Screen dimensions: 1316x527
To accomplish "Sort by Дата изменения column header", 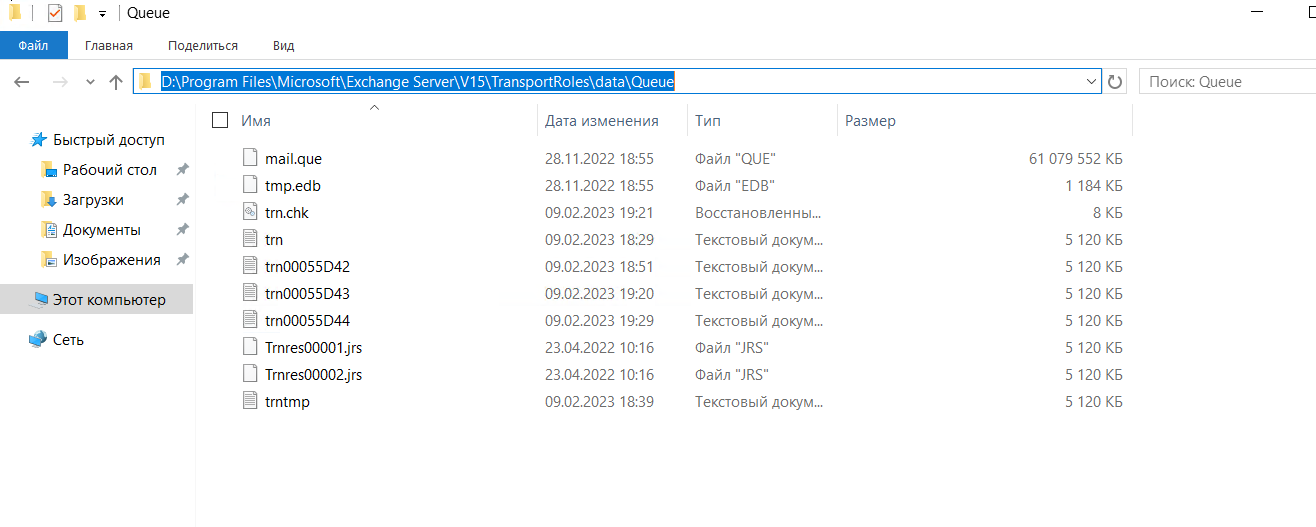I will 601,121.
